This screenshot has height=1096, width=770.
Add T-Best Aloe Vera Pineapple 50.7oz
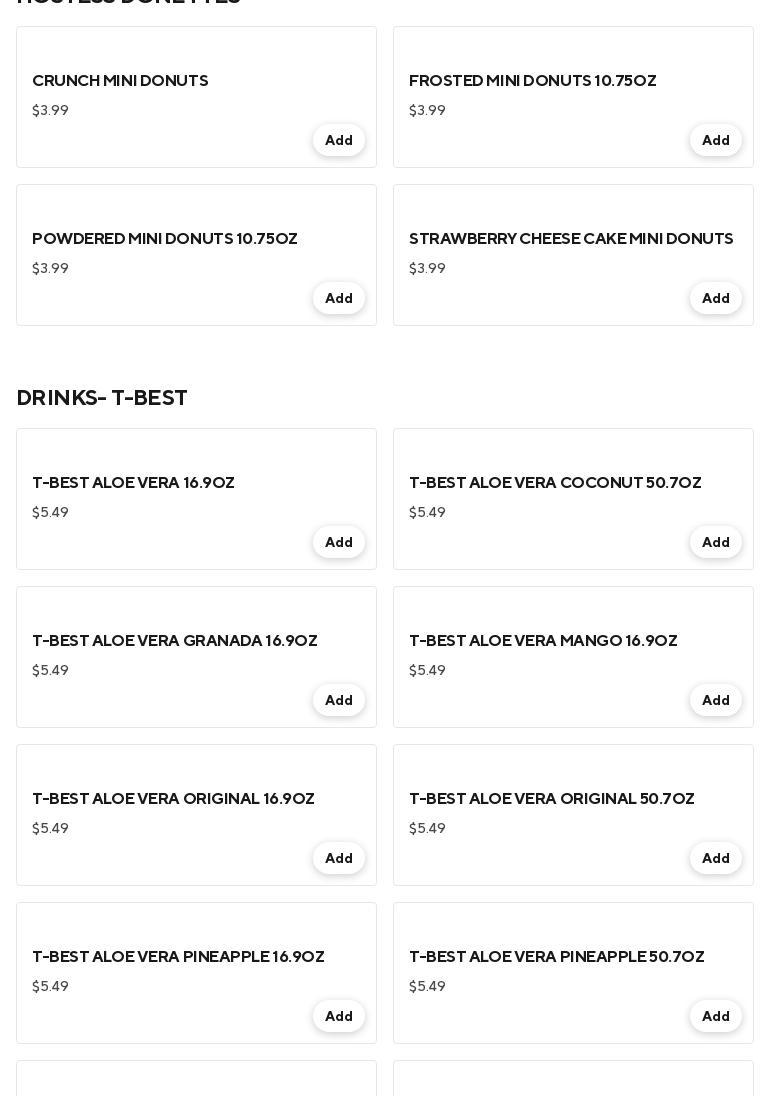(715, 1017)
